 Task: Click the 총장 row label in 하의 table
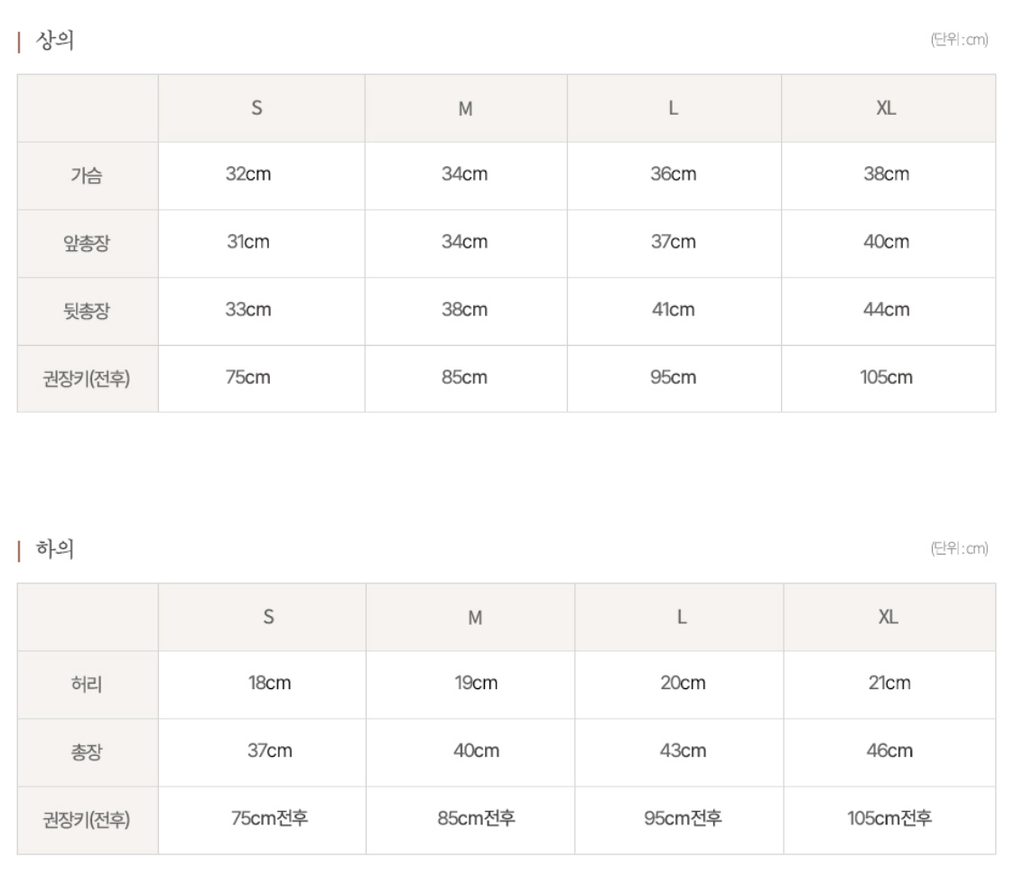click(87, 752)
